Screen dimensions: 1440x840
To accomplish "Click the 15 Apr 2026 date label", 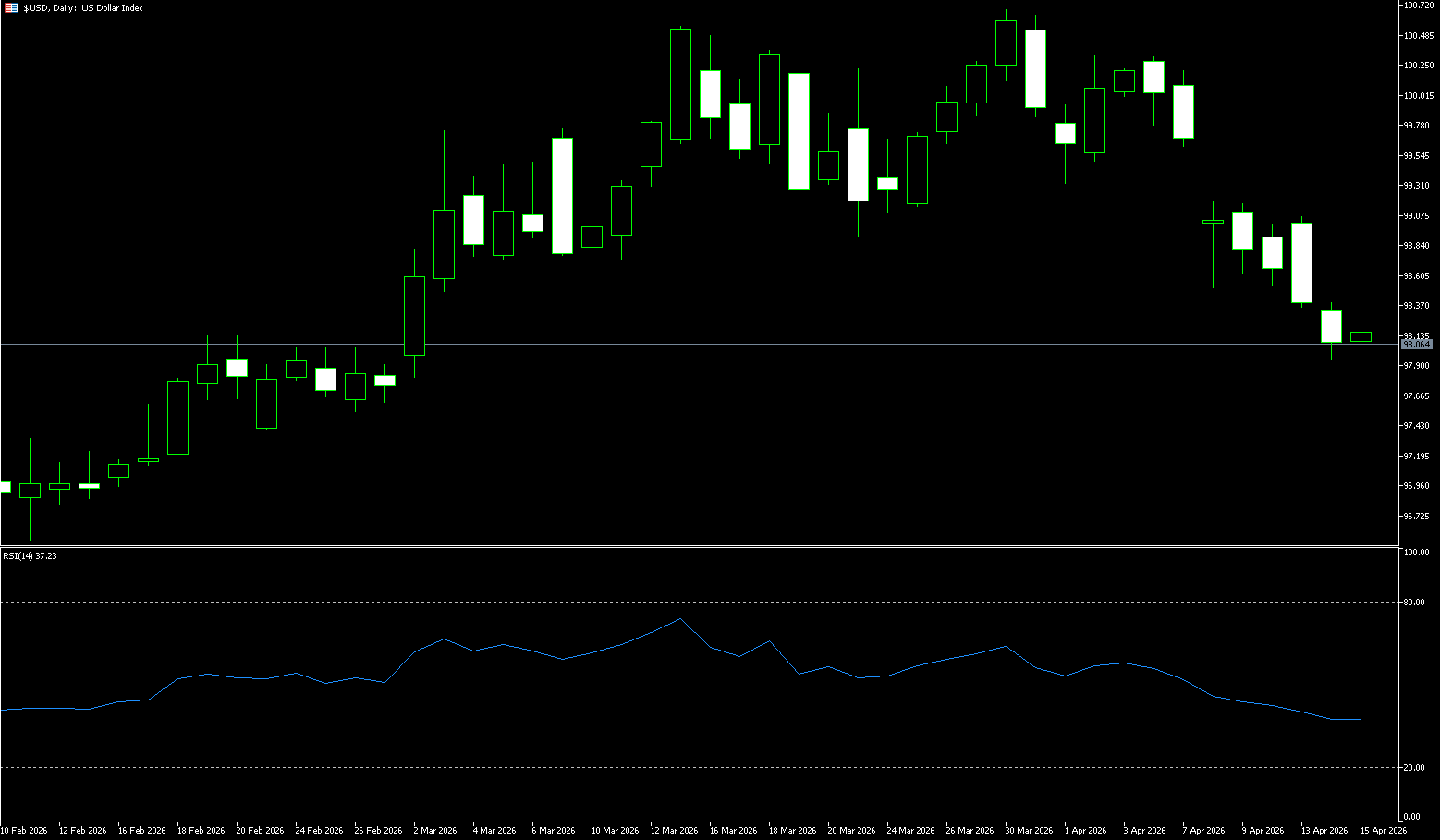I will (1383, 830).
